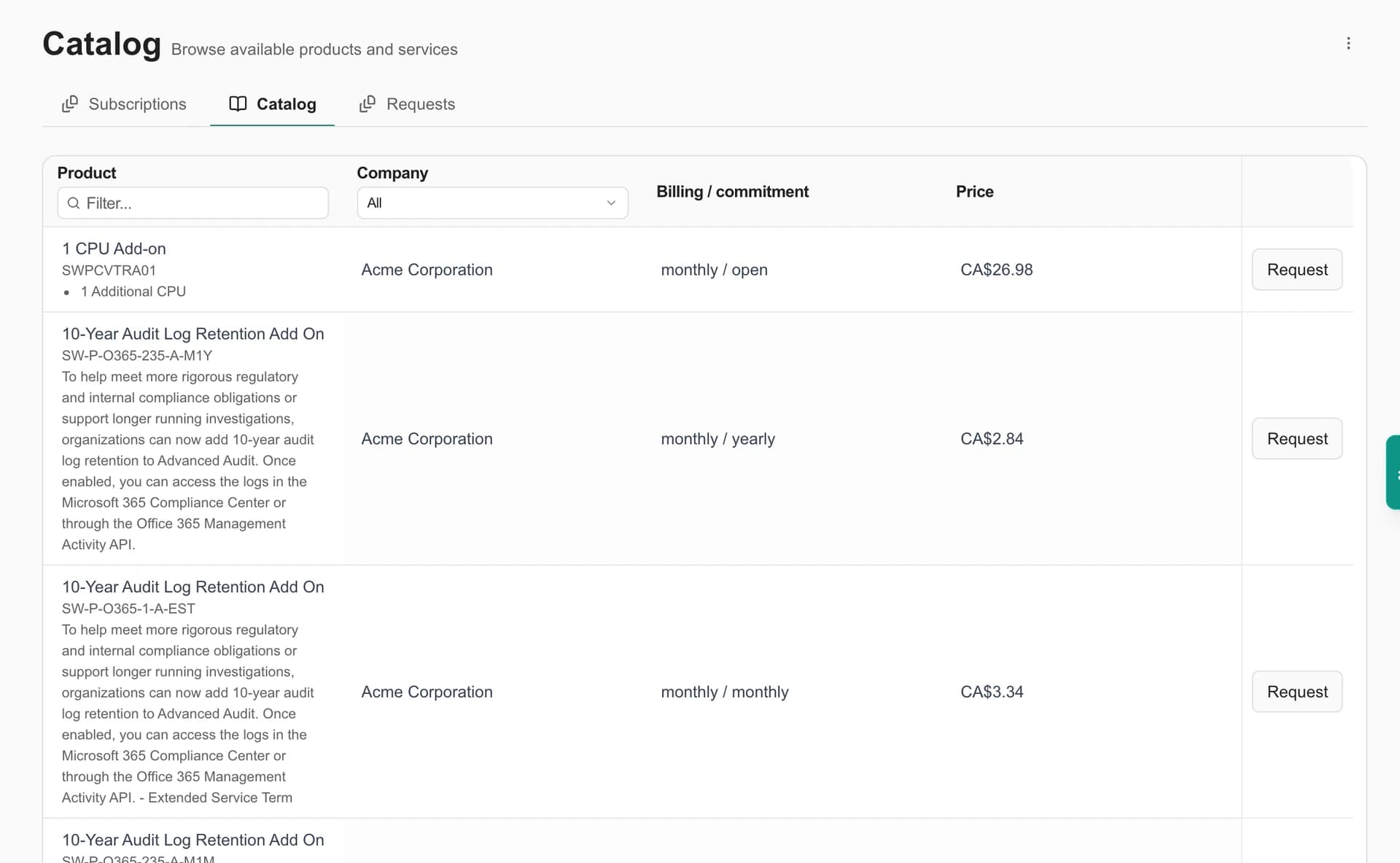Image resolution: width=1400 pixels, height=863 pixels.
Task: Click the SKU SWPCVTRA01
Action: coord(109,270)
